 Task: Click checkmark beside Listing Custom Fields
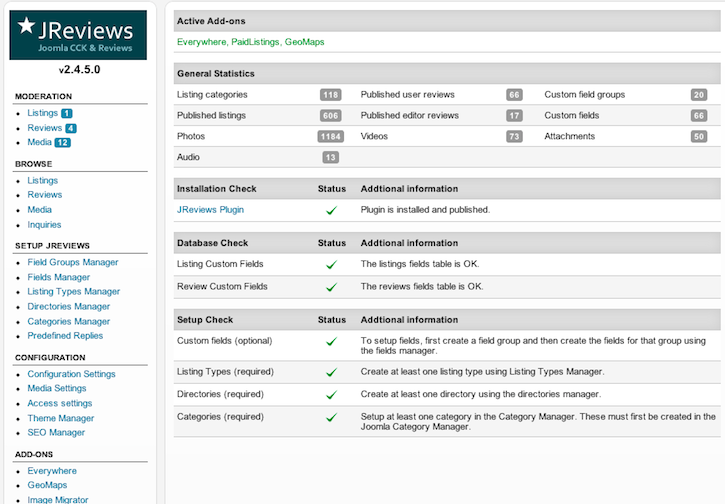pos(331,265)
